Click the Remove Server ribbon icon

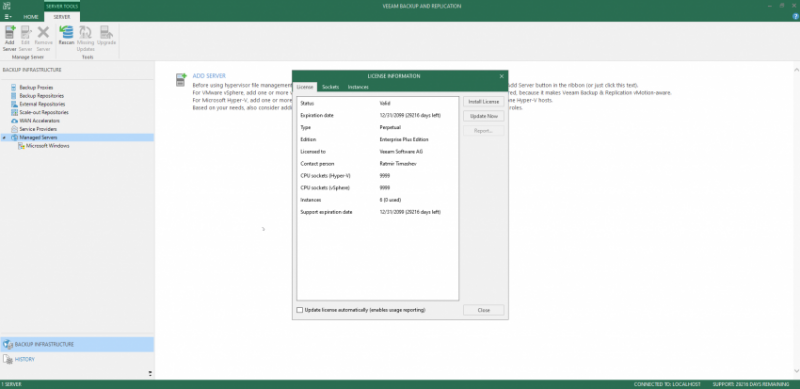tap(43, 38)
